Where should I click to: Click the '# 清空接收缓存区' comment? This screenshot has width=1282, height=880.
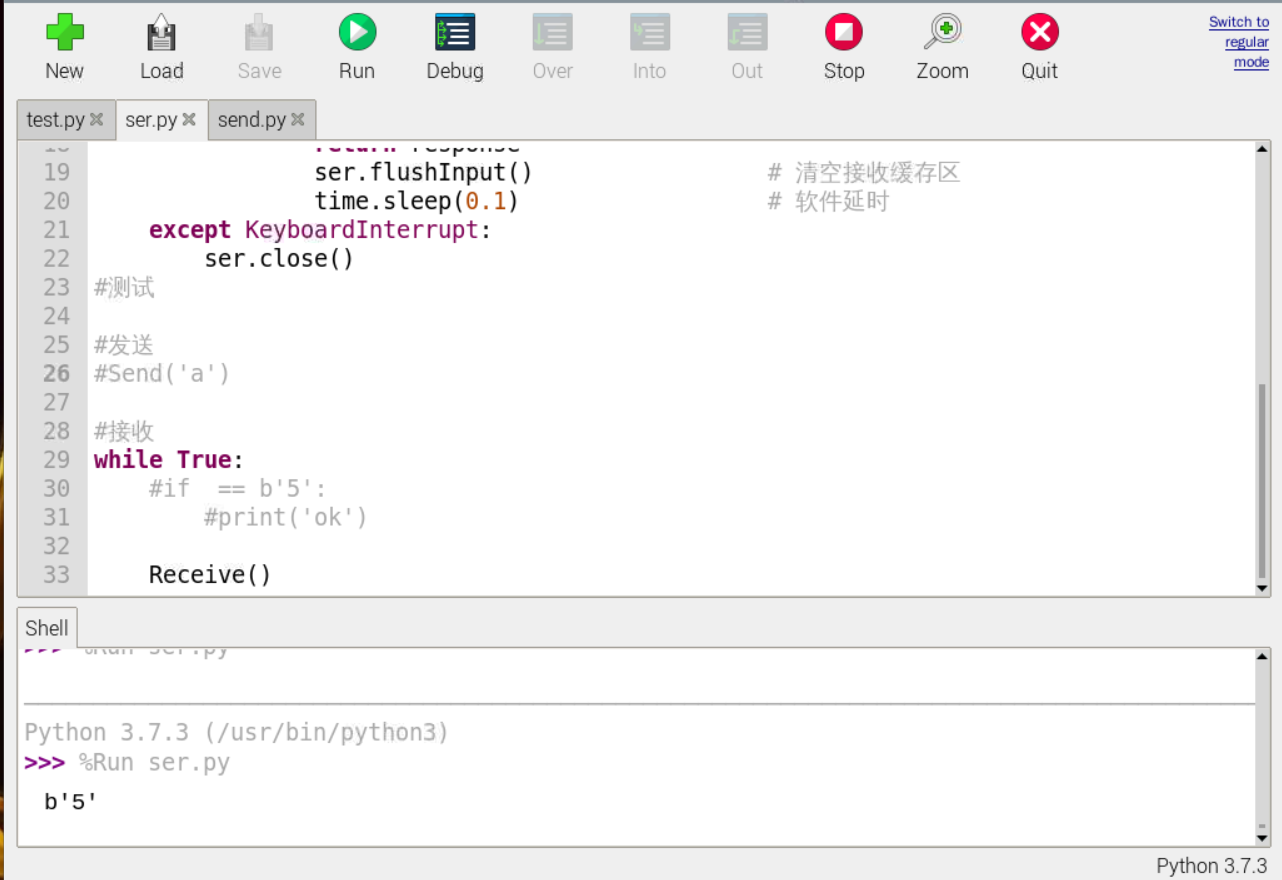[864, 173]
